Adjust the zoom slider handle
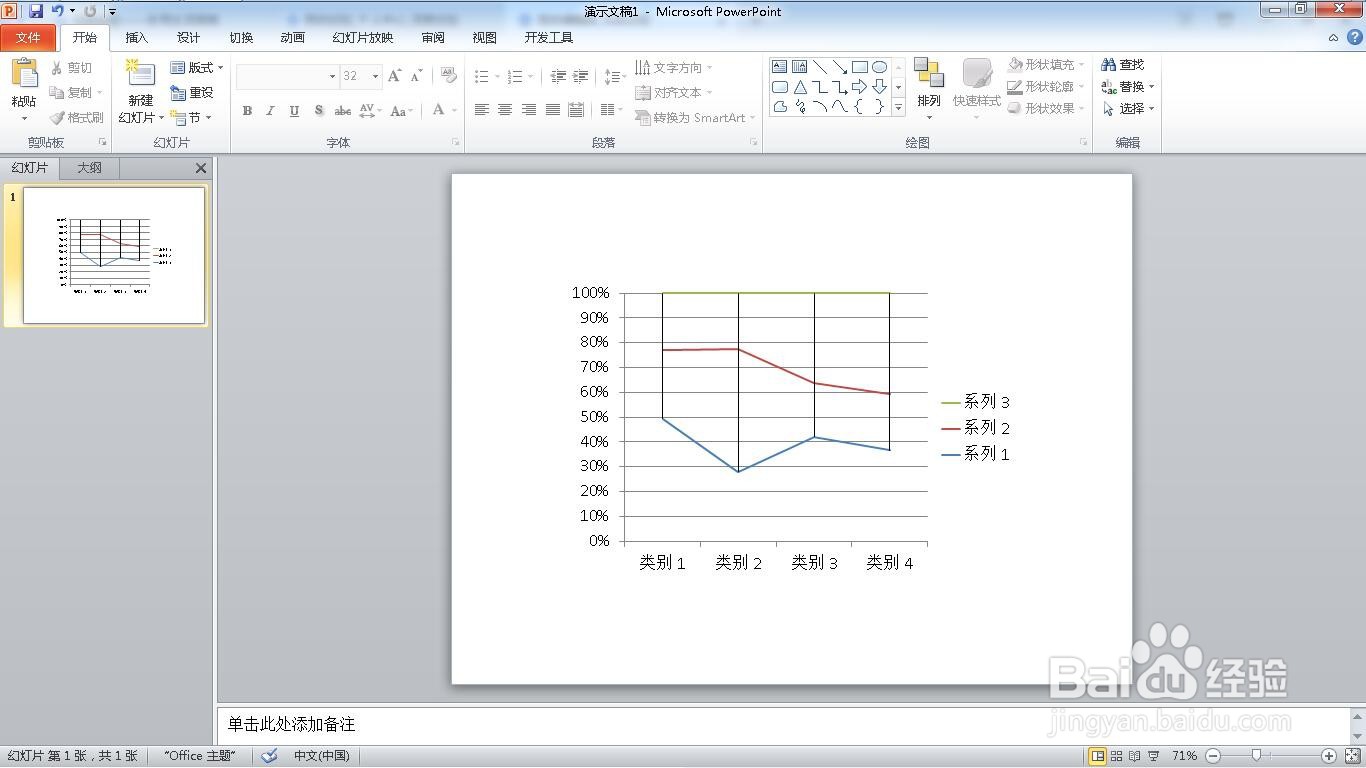Image resolution: width=1366 pixels, height=768 pixels. 1257,756
